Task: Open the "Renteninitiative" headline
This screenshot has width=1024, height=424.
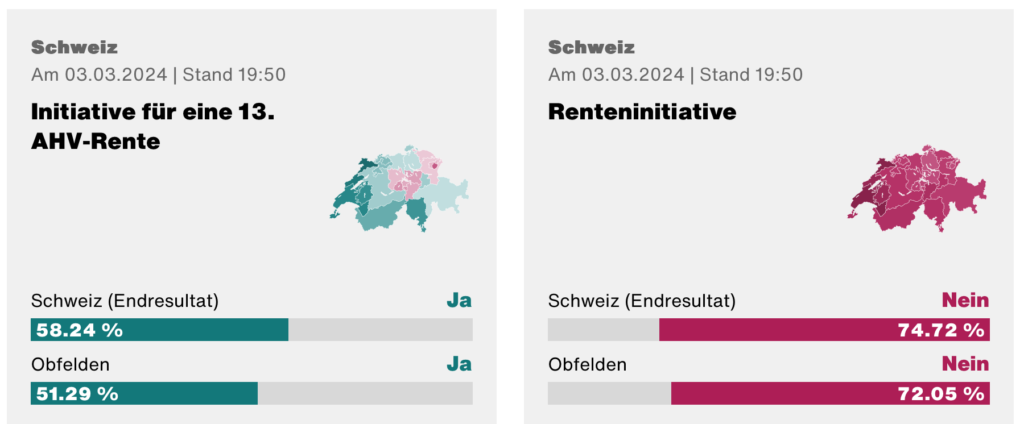Action: point(642,112)
